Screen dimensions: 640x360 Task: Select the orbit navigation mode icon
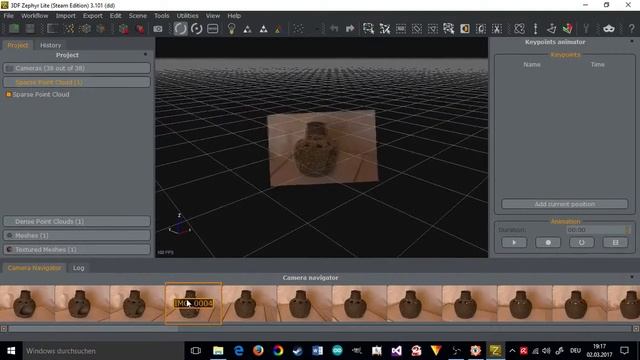[180, 29]
